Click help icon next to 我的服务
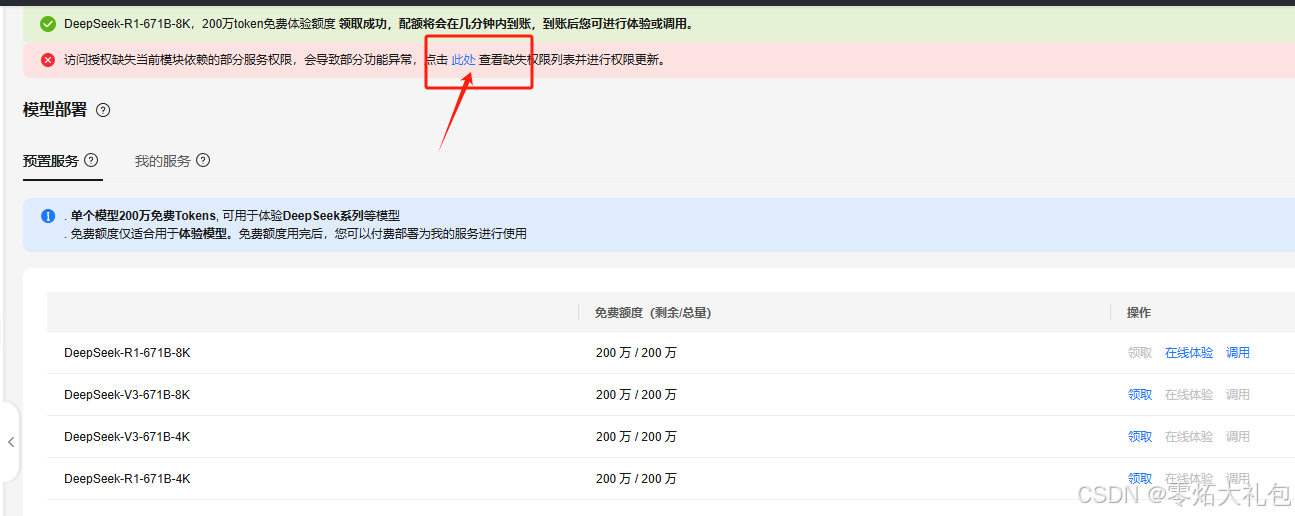Image resolution: width=1295 pixels, height=516 pixels. 203,160
